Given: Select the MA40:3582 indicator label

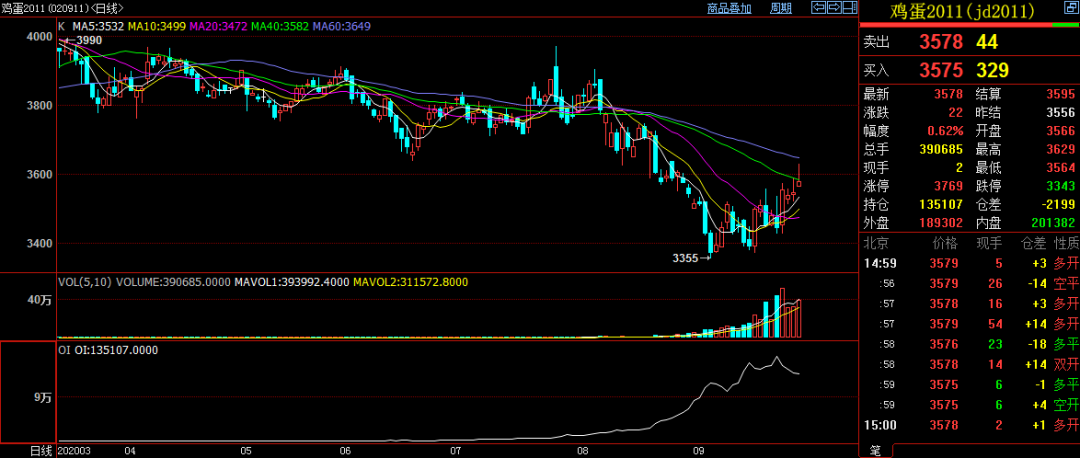Looking at the screenshot, I should (x=280, y=27).
